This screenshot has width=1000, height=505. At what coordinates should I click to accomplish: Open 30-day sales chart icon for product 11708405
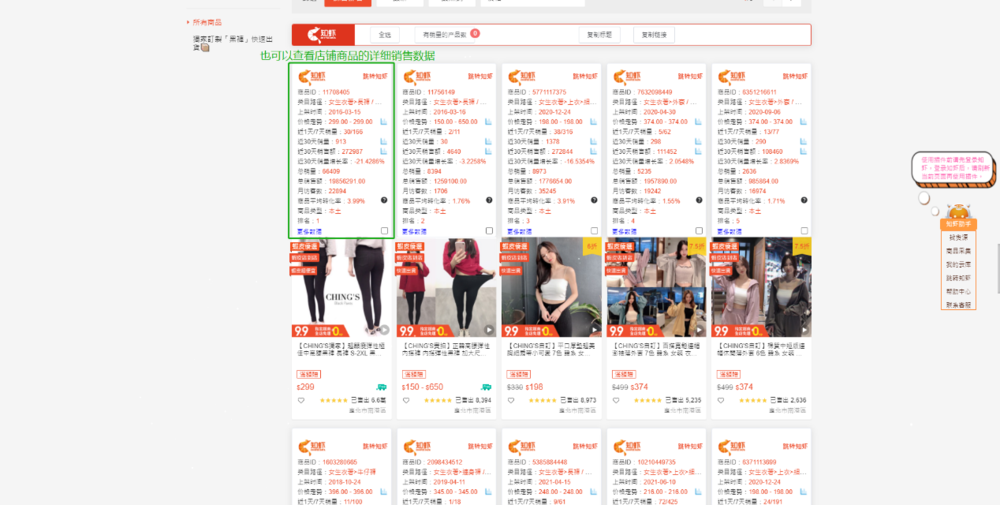(384, 142)
